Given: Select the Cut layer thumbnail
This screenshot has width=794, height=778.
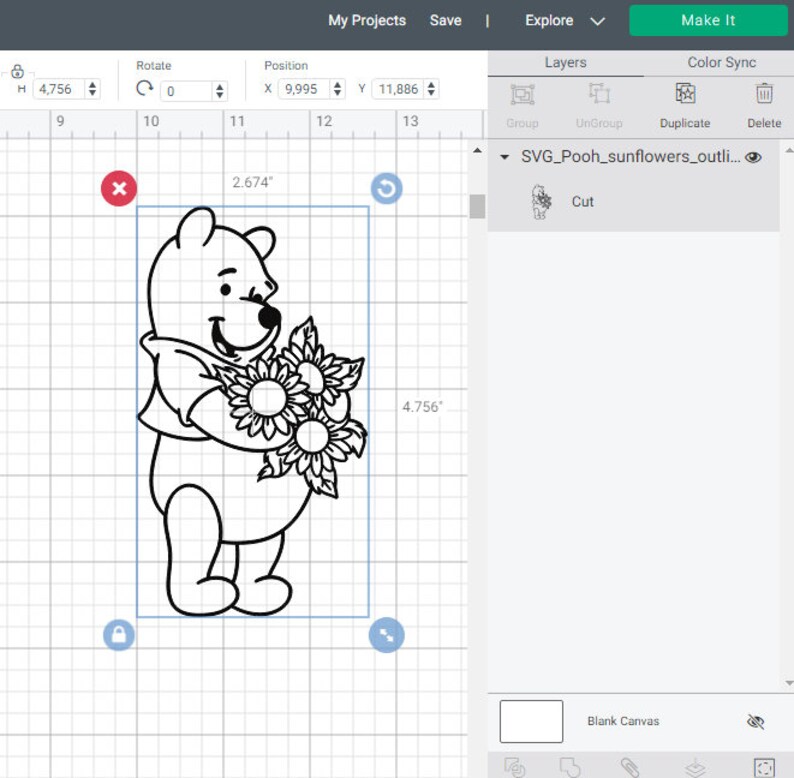Looking at the screenshot, I should 541,202.
